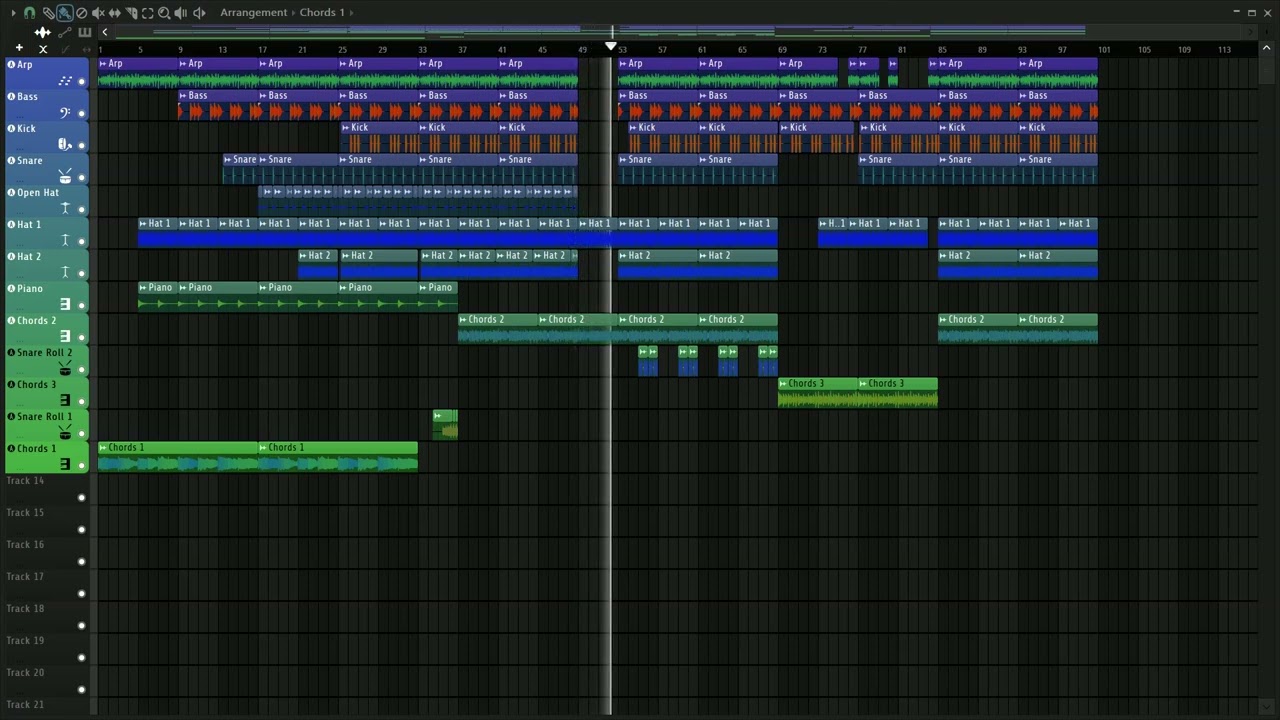Select the Mute tool speaker icon
1280x720 pixels.
[98, 13]
